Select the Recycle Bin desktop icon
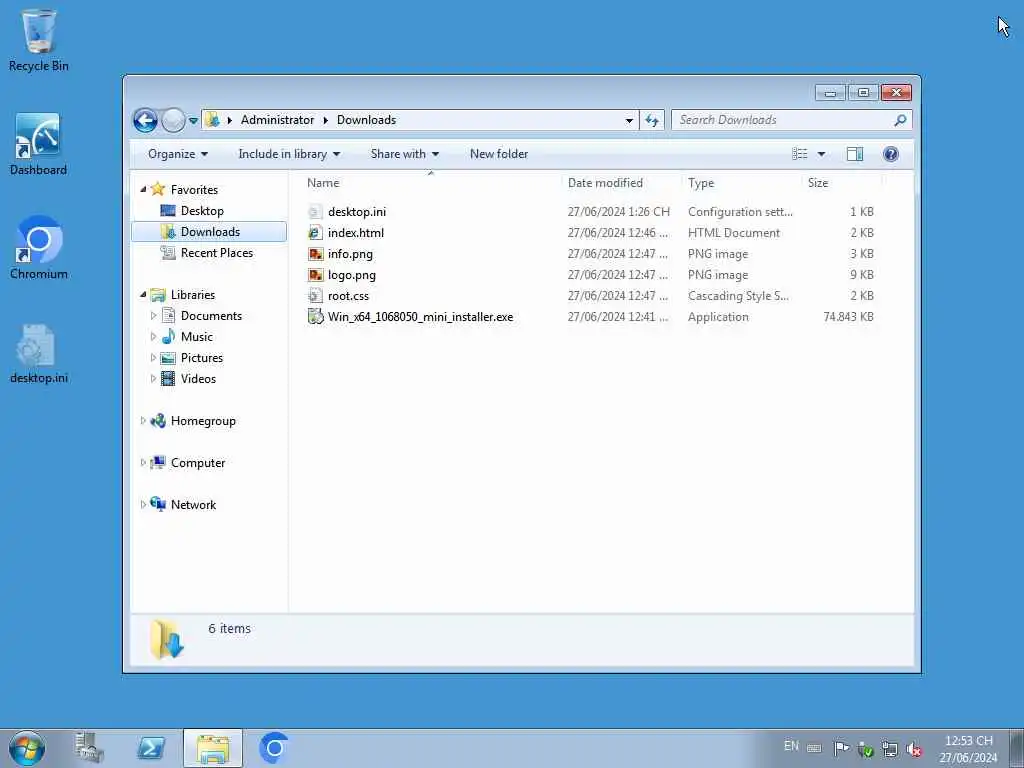The image size is (1024, 768). coord(39,40)
